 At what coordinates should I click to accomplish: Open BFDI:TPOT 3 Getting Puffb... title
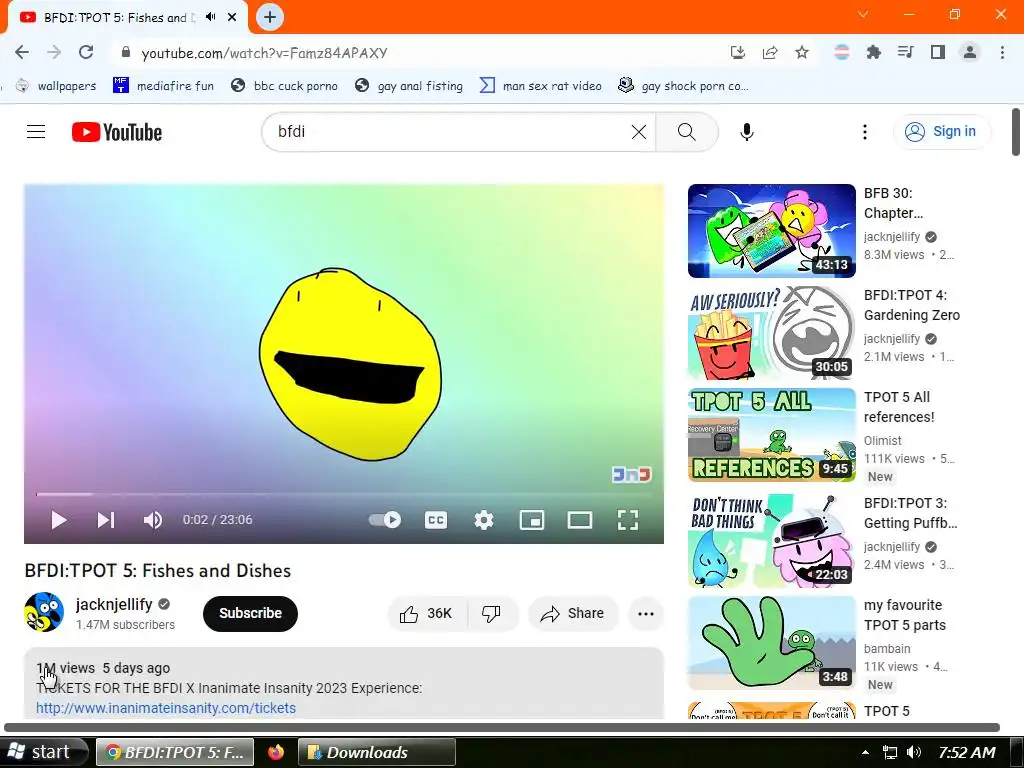[910, 513]
